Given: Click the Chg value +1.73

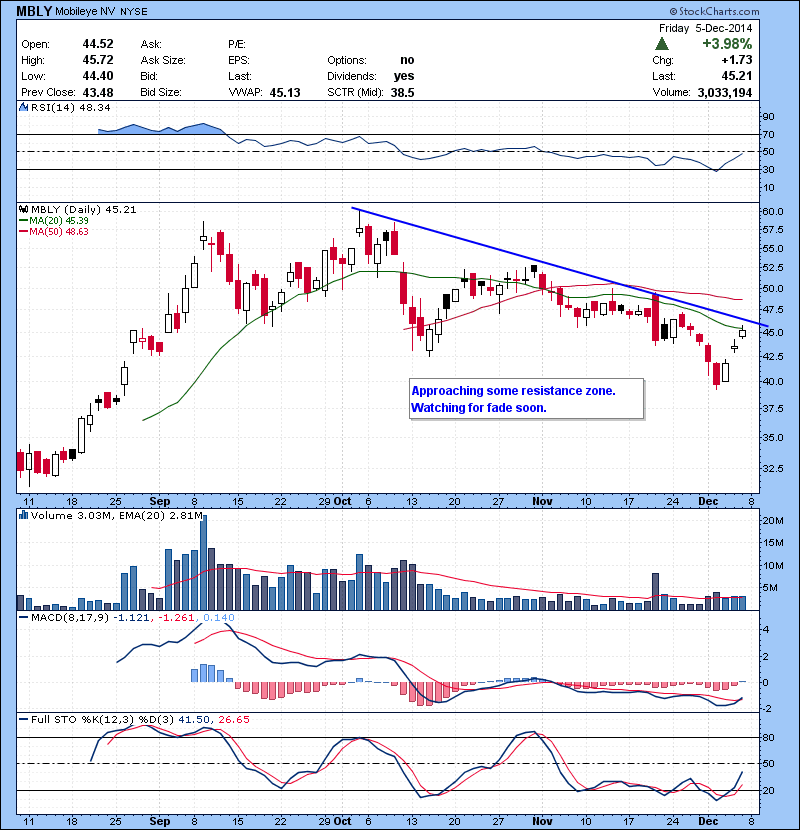Looking at the screenshot, I should pyautogui.click(x=736, y=60).
